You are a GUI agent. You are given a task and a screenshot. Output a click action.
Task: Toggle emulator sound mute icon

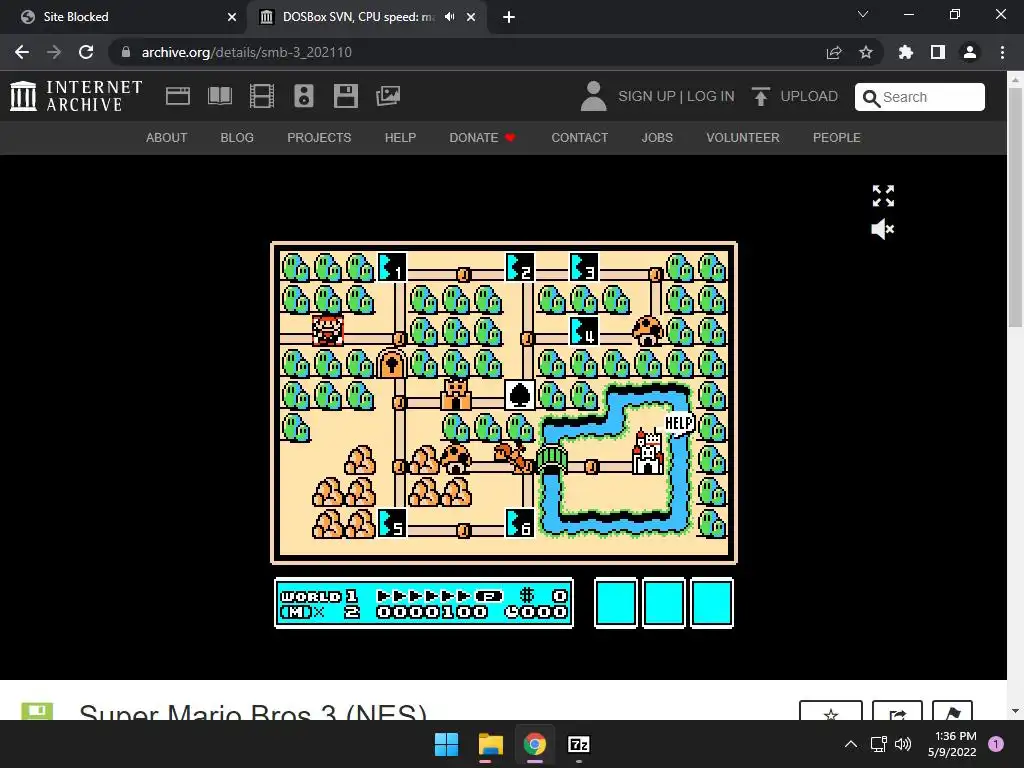(x=883, y=229)
